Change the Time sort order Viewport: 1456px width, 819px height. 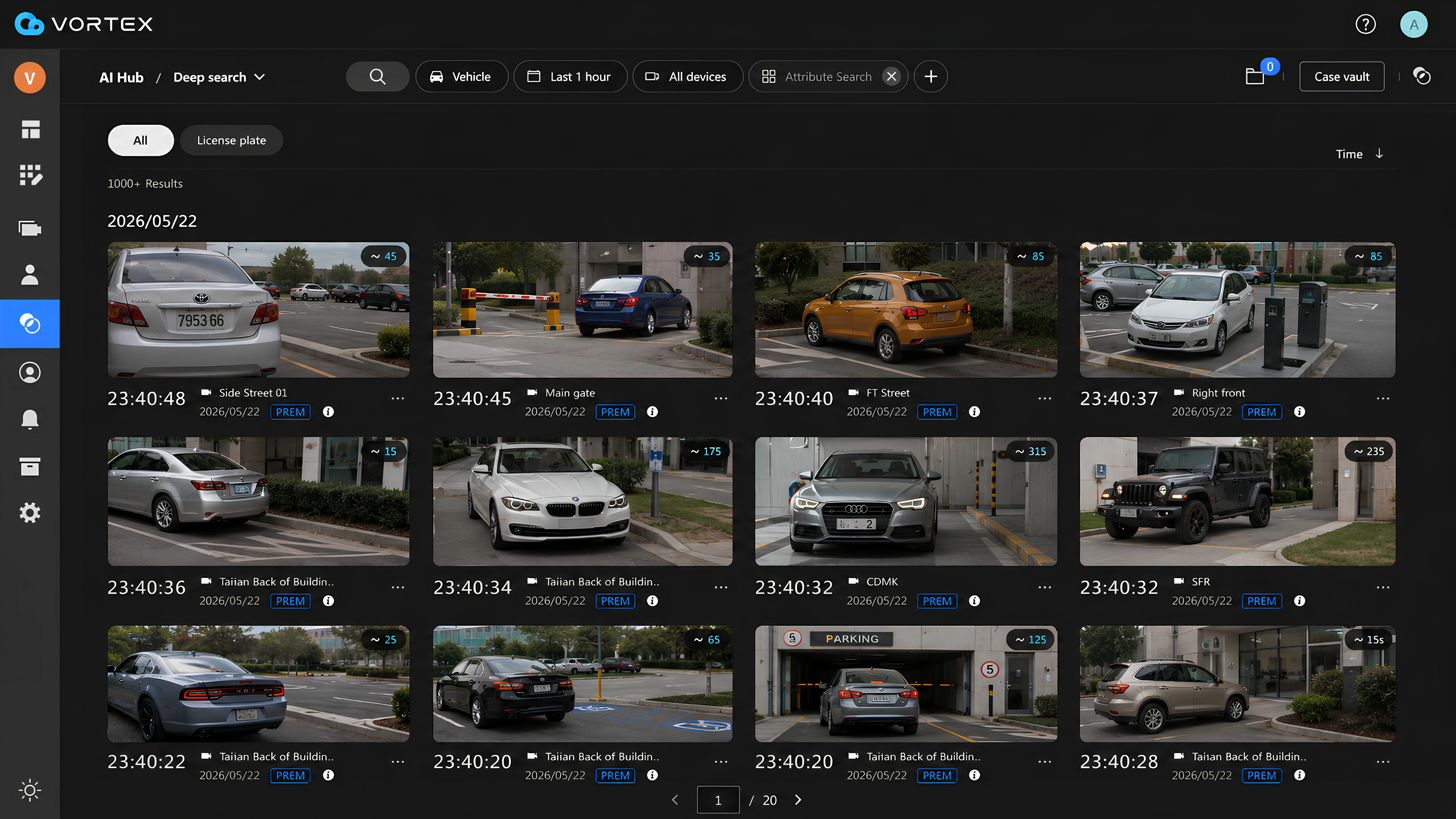pos(1360,154)
